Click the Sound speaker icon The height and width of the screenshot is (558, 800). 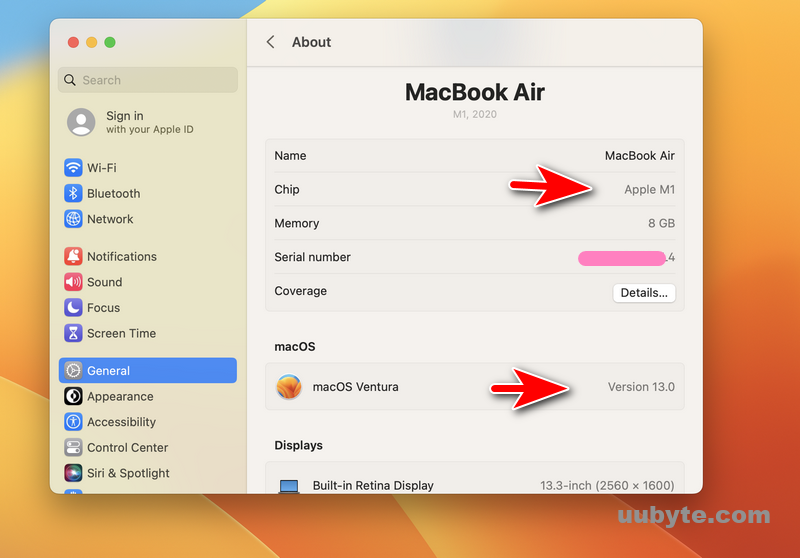(x=73, y=282)
